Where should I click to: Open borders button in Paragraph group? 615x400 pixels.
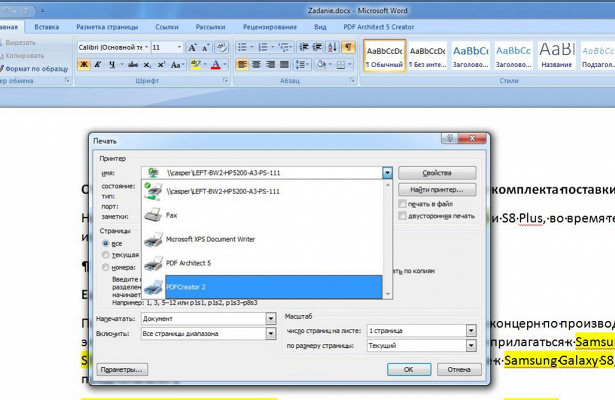tap(341, 64)
